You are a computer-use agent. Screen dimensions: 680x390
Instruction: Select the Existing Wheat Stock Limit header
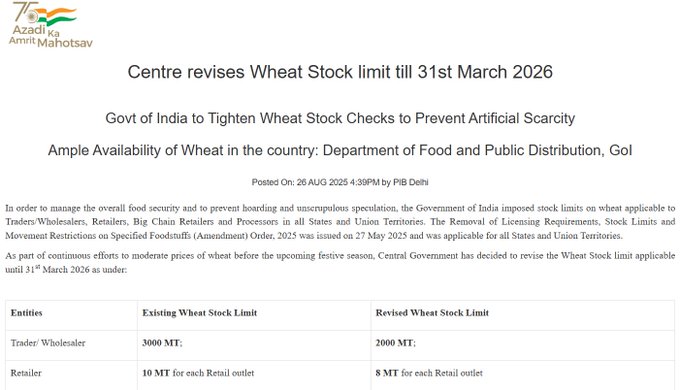click(199, 313)
